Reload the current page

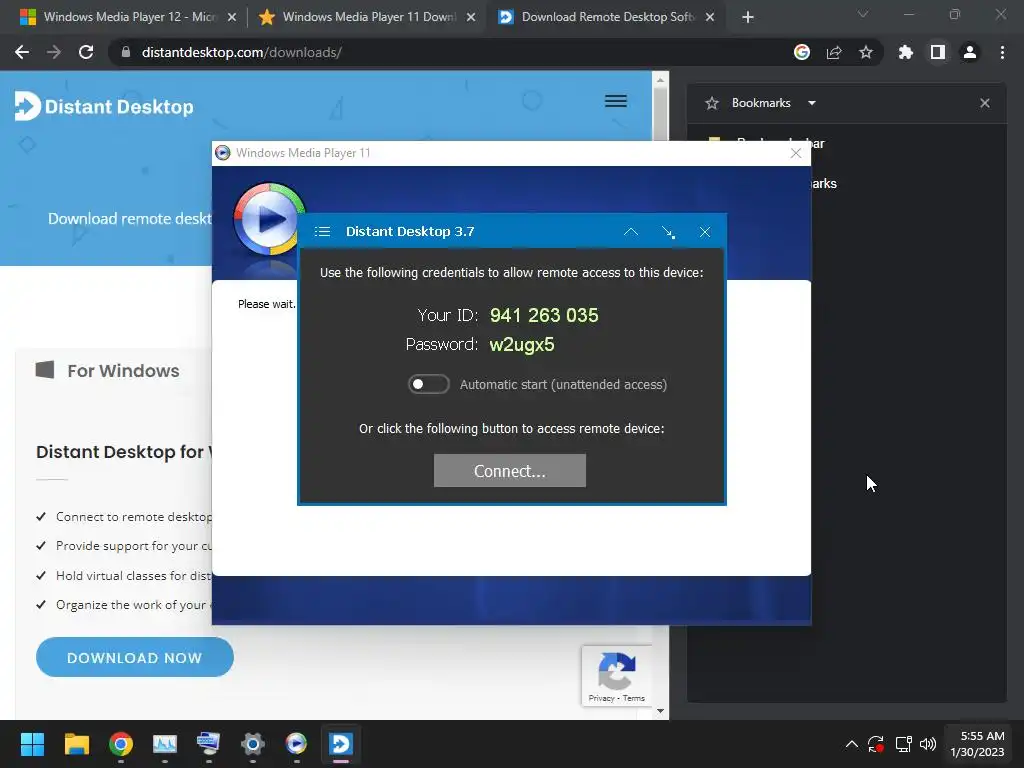86,52
